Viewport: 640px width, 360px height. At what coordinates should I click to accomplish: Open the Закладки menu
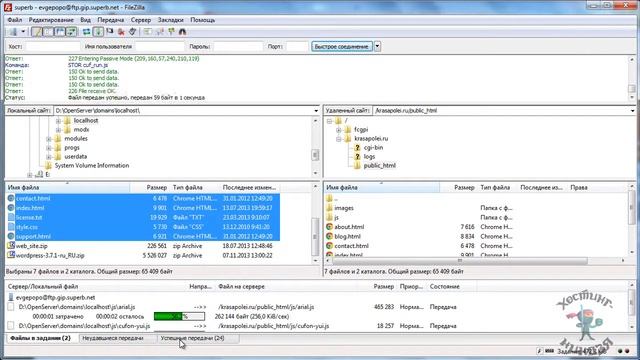171,20
